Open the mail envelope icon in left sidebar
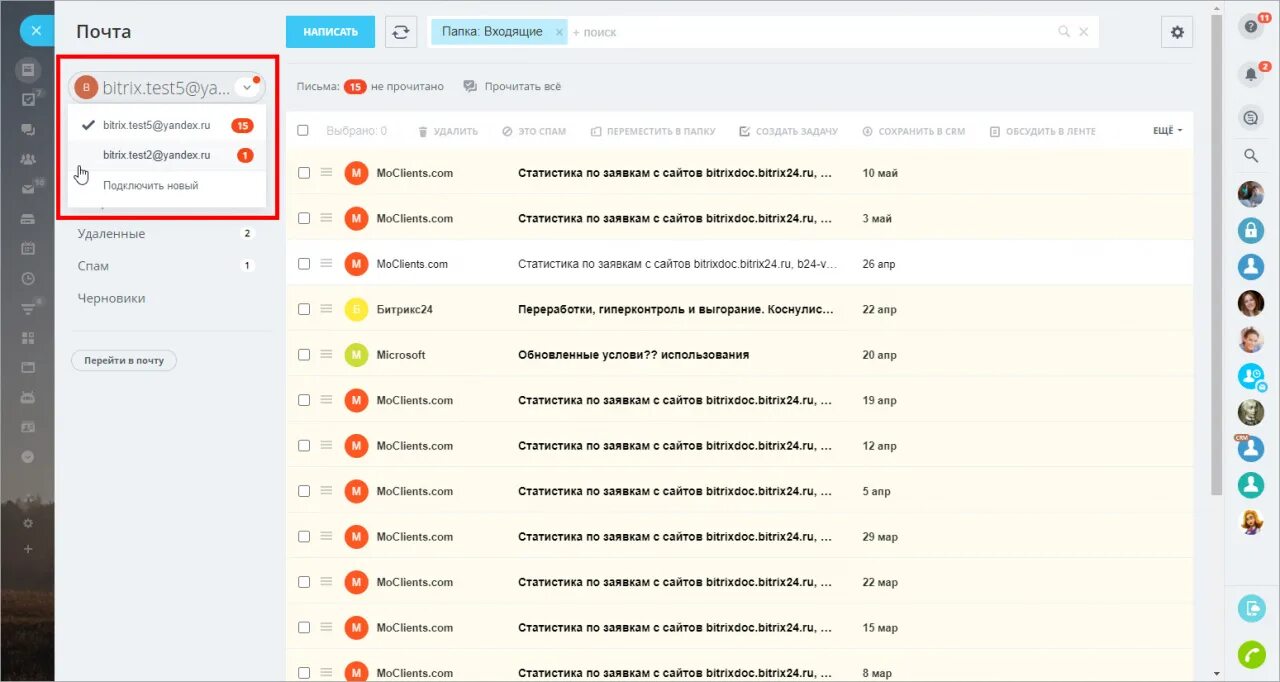Screen dimensions: 1280x682 [28, 189]
